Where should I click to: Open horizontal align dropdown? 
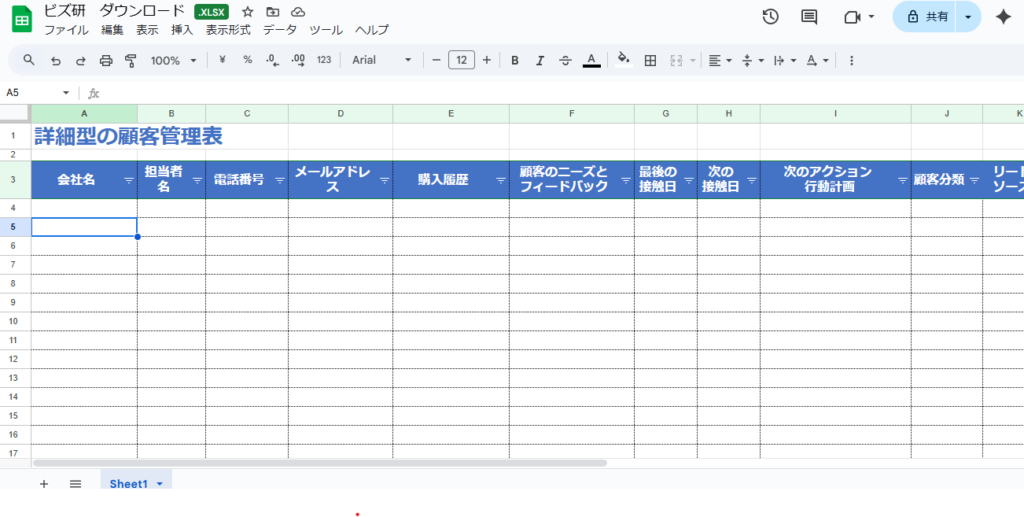[720, 60]
